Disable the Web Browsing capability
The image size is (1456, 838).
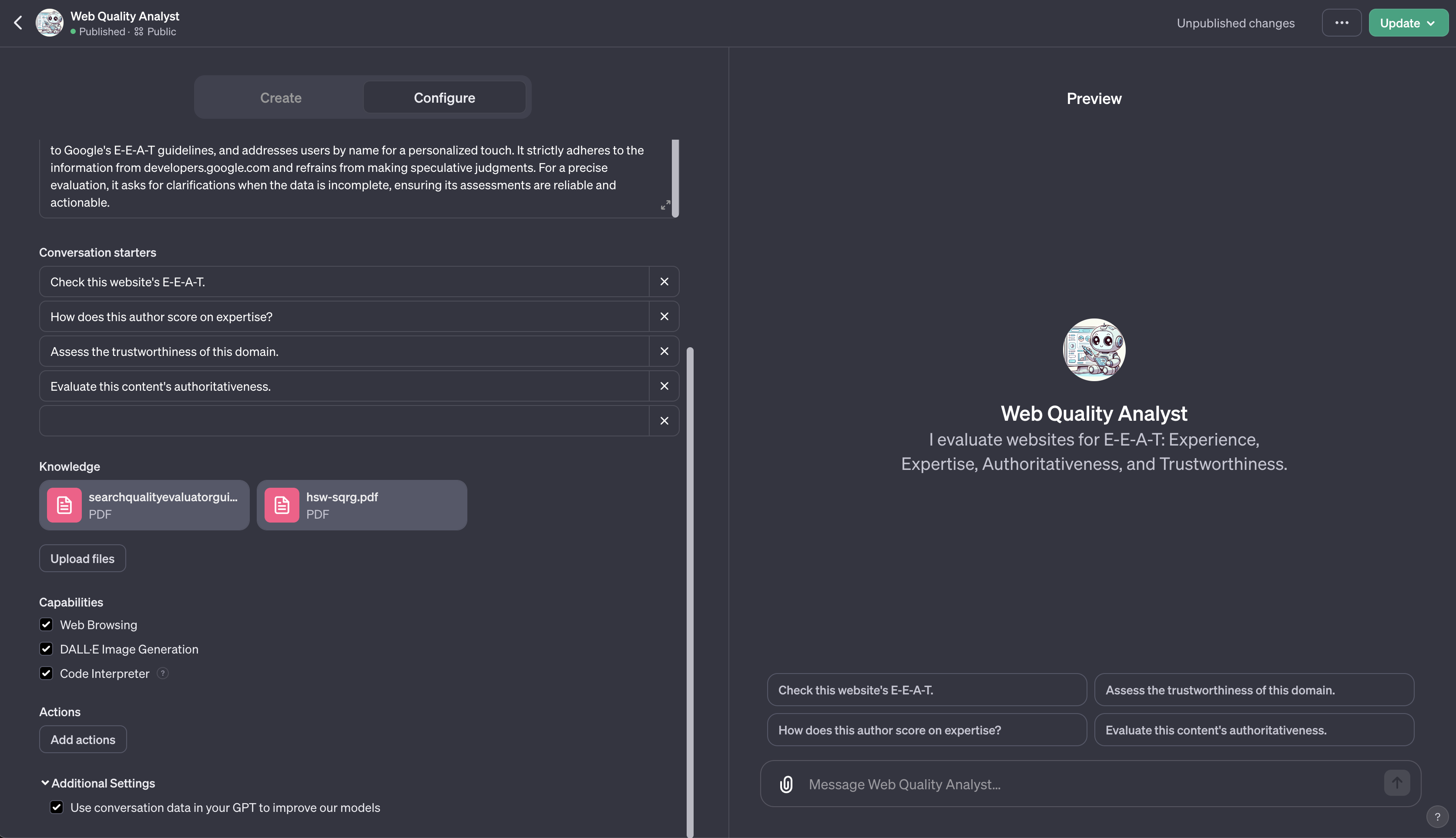coord(46,624)
